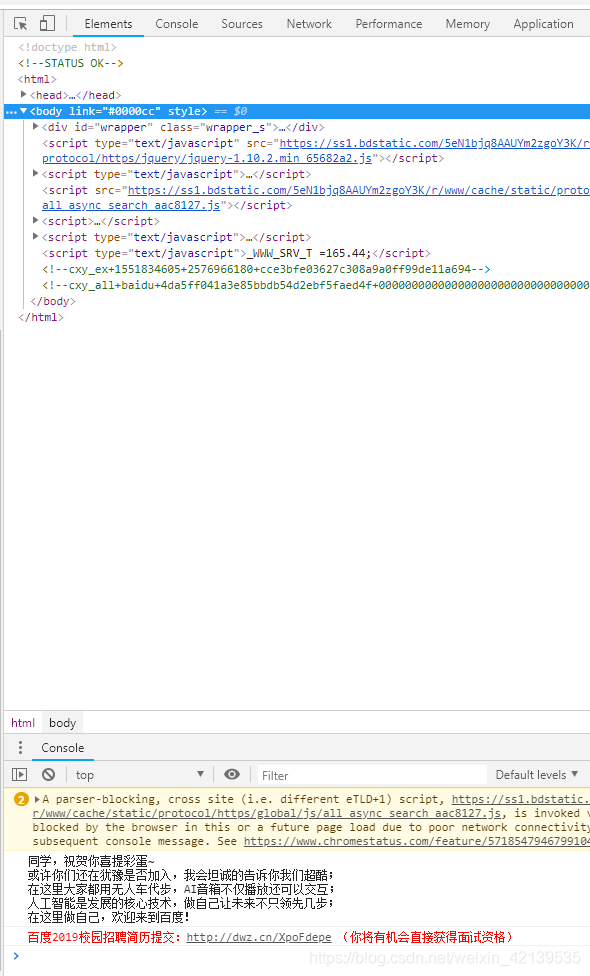Select the closing html tag line

pyautogui.click(x=41, y=317)
